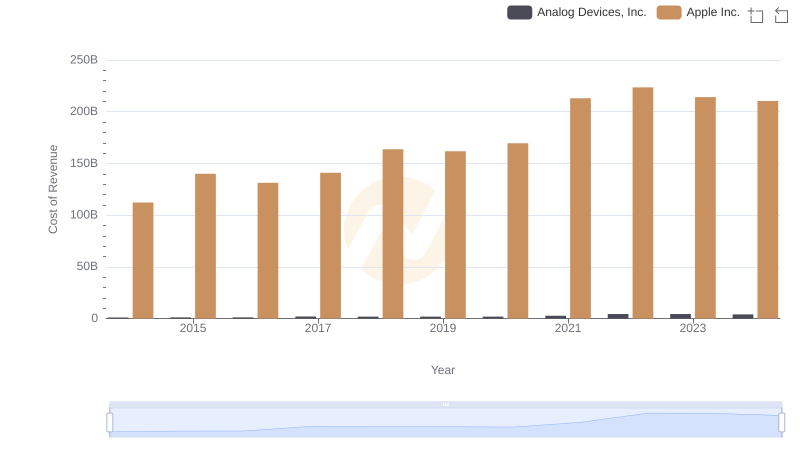Click the Apple bar for 2024
The image size is (800, 461).
tap(768, 210)
